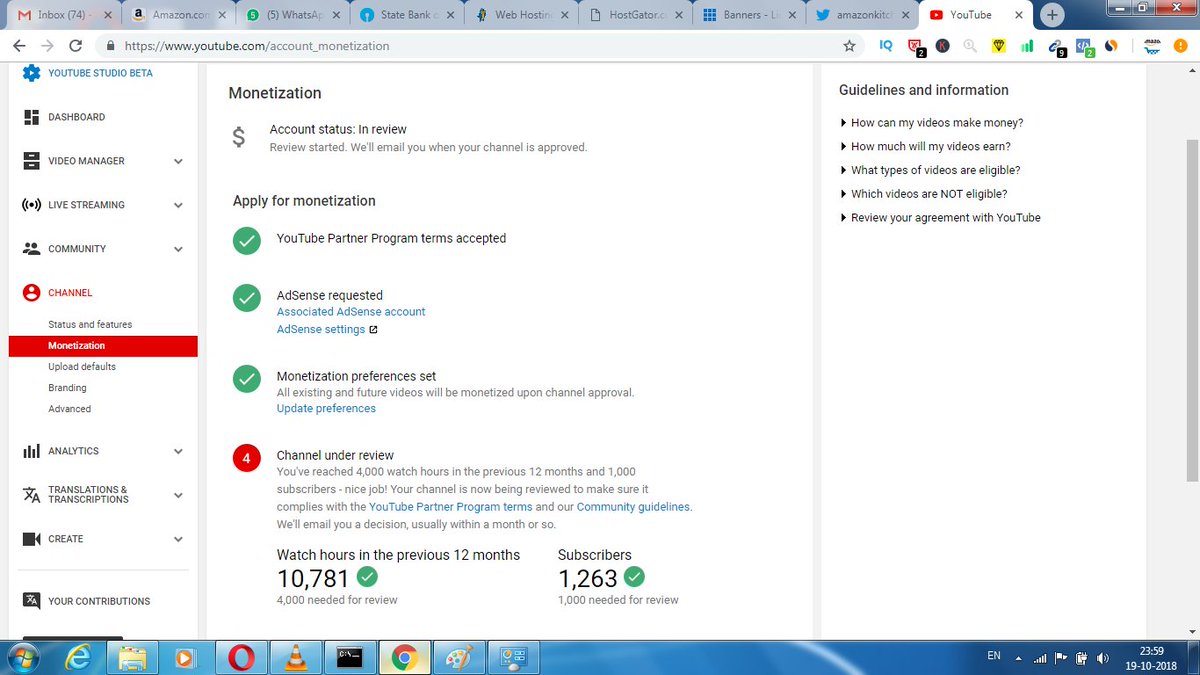Open Internet Explorer from the taskbar
This screenshot has height=675, width=1200.
coord(77,657)
